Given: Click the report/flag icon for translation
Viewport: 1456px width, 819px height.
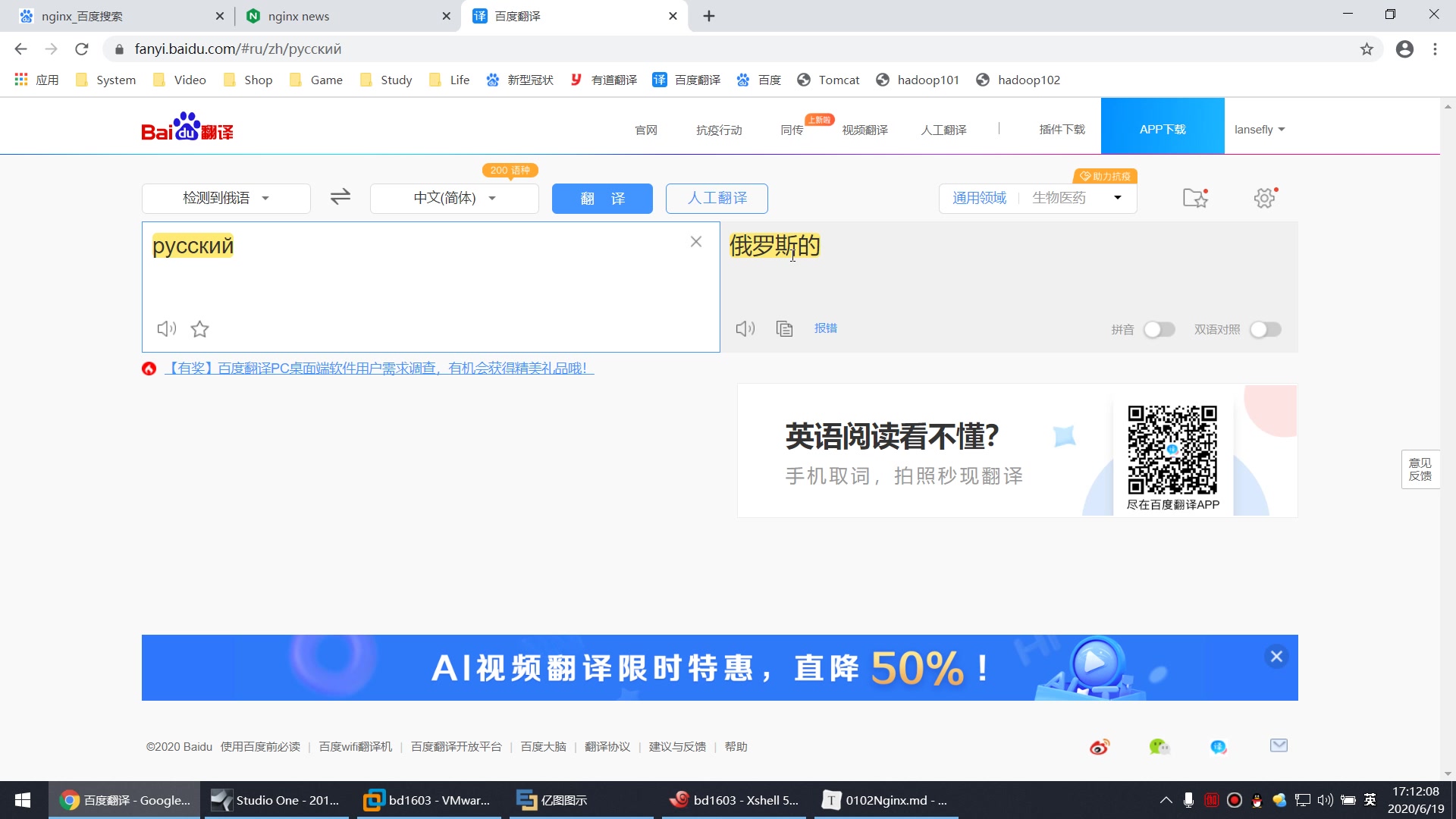Looking at the screenshot, I should [x=825, y=328].
